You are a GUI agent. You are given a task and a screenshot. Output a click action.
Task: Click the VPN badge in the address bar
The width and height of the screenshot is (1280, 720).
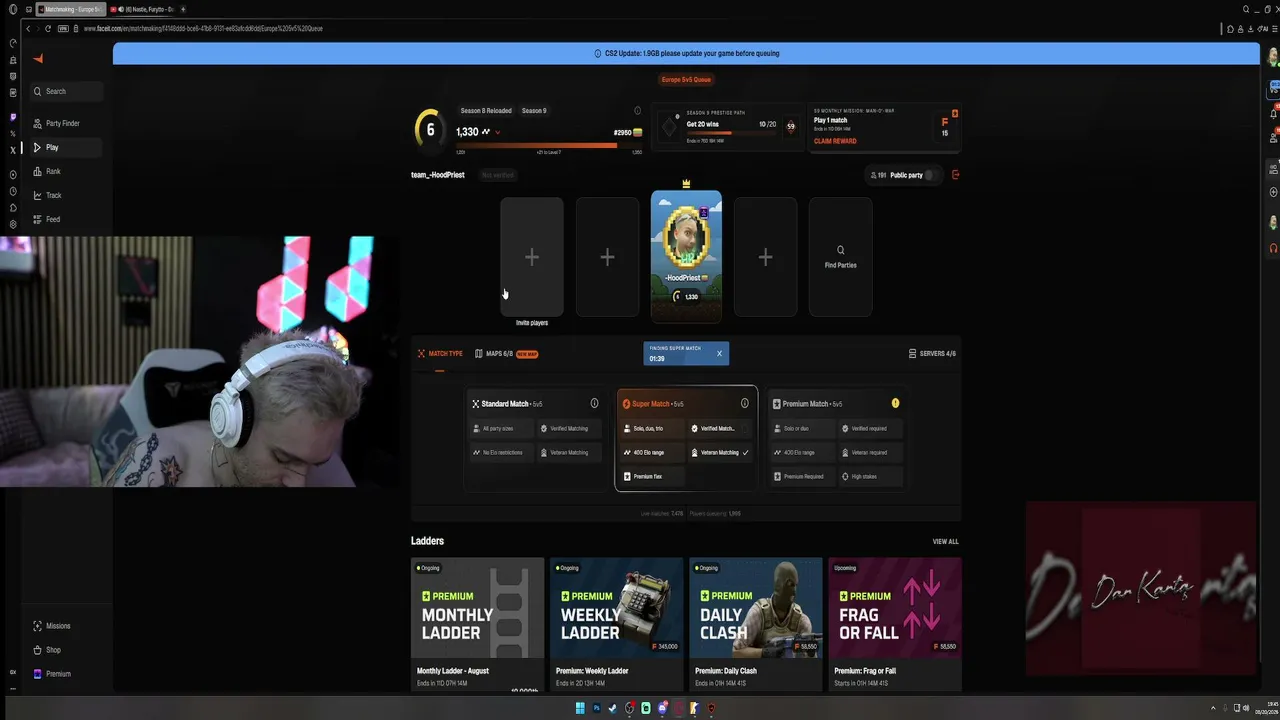[63, 29]
